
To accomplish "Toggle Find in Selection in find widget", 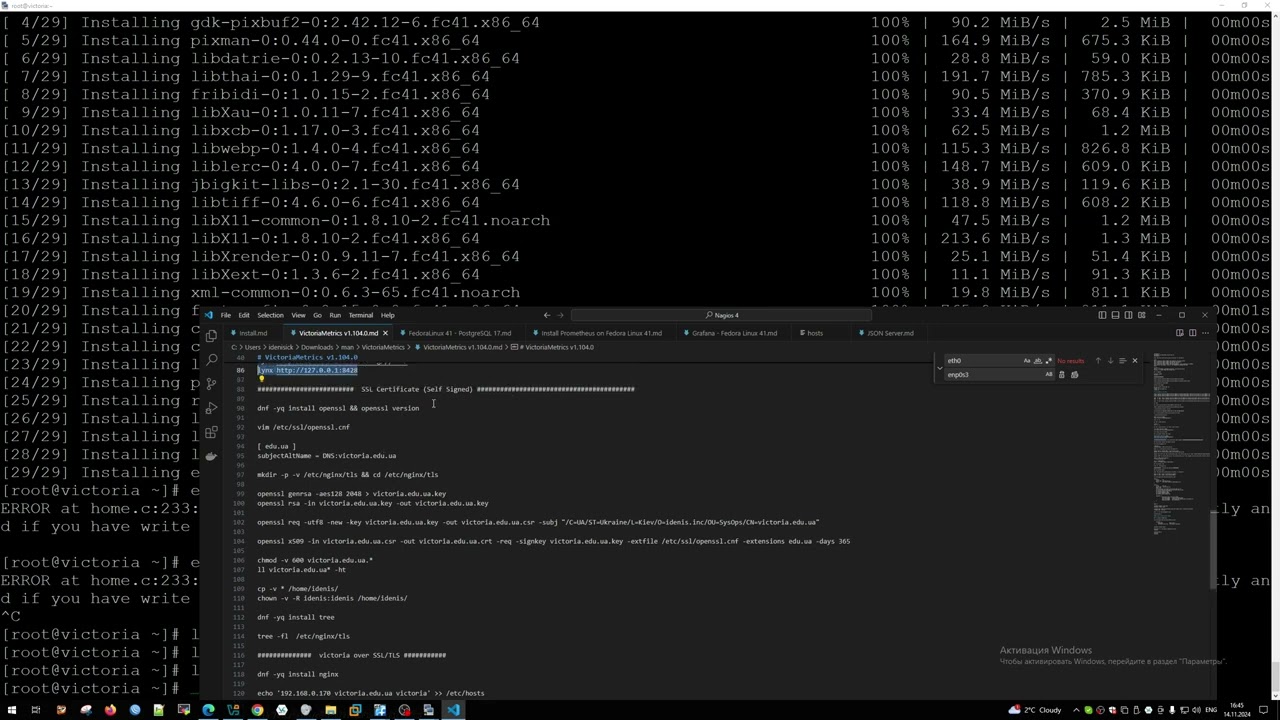I will [x=1123, y=361].
